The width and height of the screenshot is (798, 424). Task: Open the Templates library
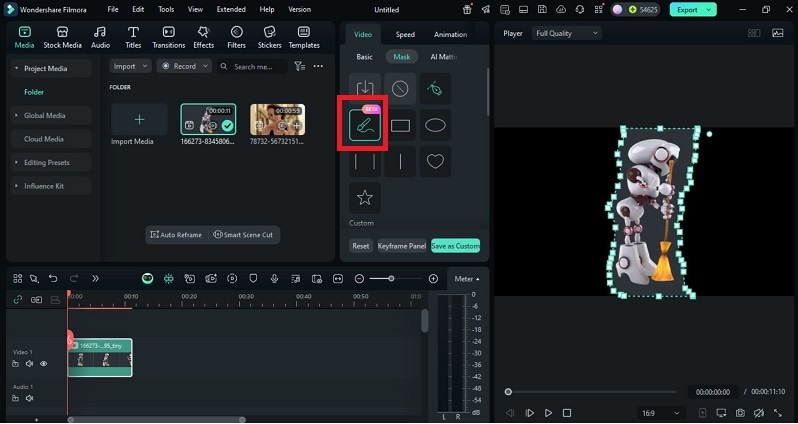[304, 38]
